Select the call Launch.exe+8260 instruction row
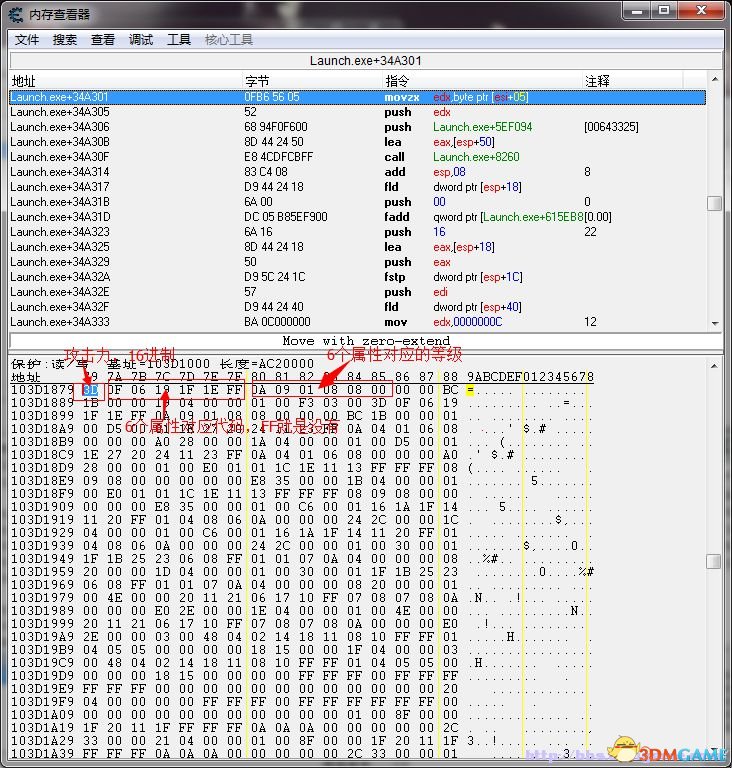The height and width of the screenshot is (768, 732). 358,157
